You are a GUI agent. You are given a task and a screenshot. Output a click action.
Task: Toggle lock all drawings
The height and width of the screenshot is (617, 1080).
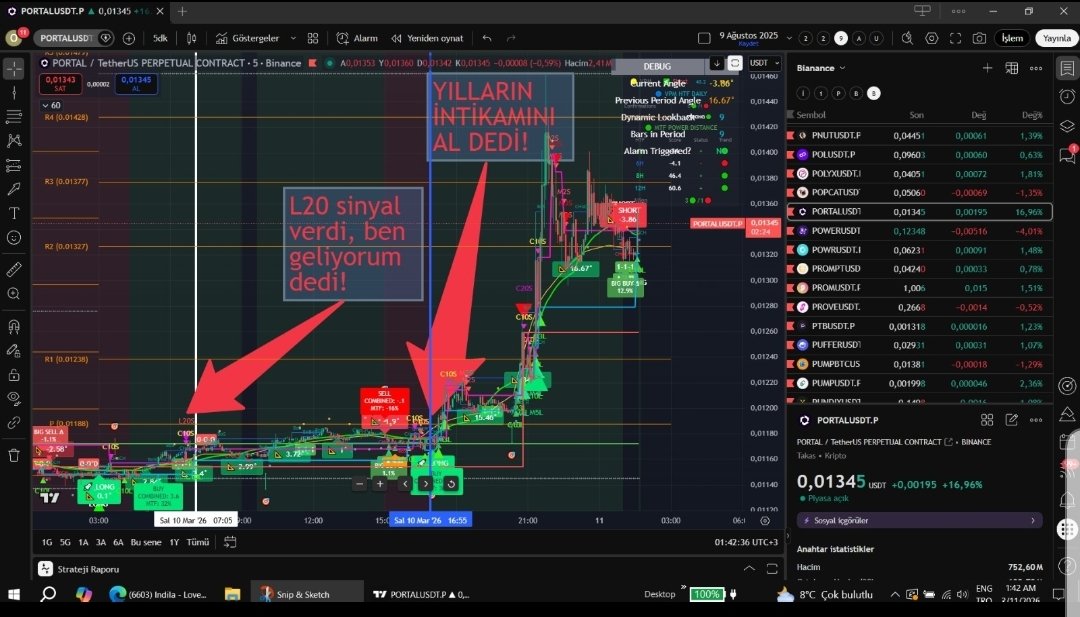(x=14, y=375)
